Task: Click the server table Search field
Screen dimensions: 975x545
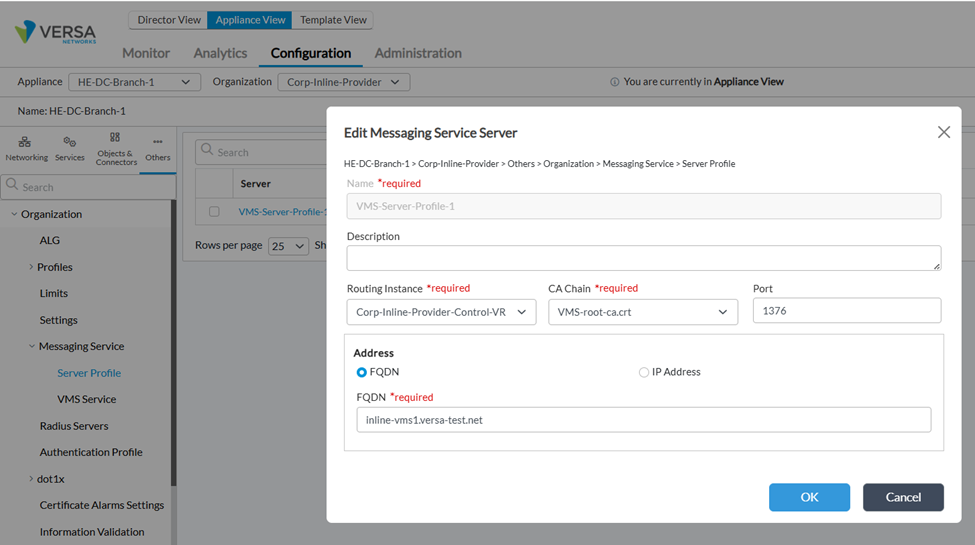Action: [261, 152]
